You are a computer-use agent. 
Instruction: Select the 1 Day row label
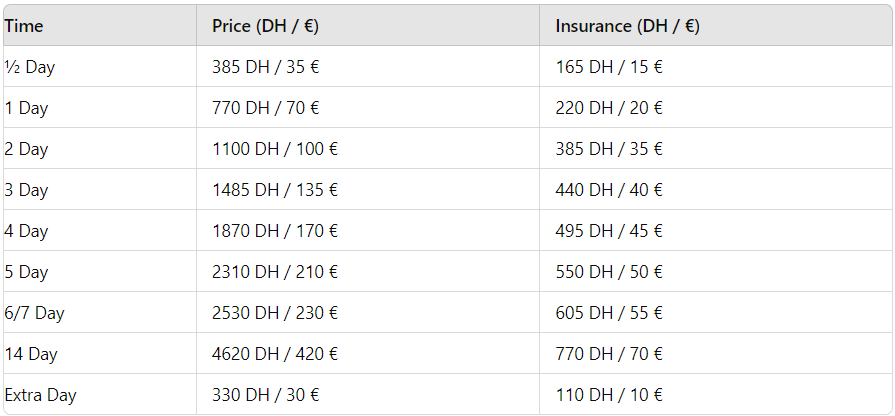[26, 108]
